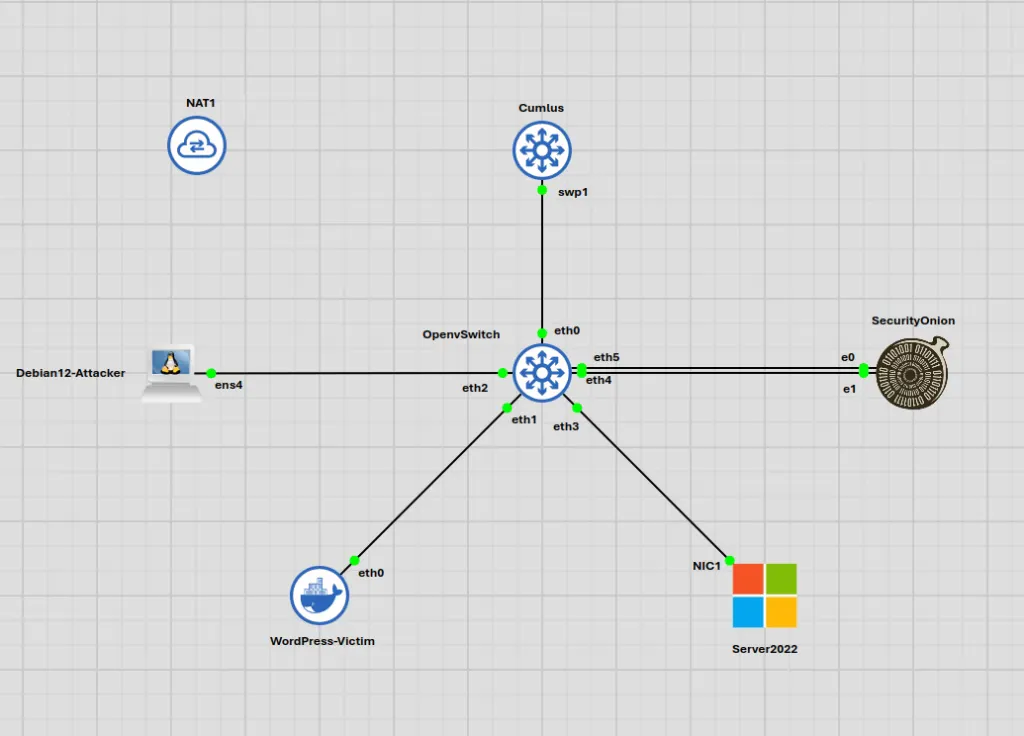This screenshot has width=1024, height=736.
Task: Click the eth5 interface label
Action: (606, 357)
